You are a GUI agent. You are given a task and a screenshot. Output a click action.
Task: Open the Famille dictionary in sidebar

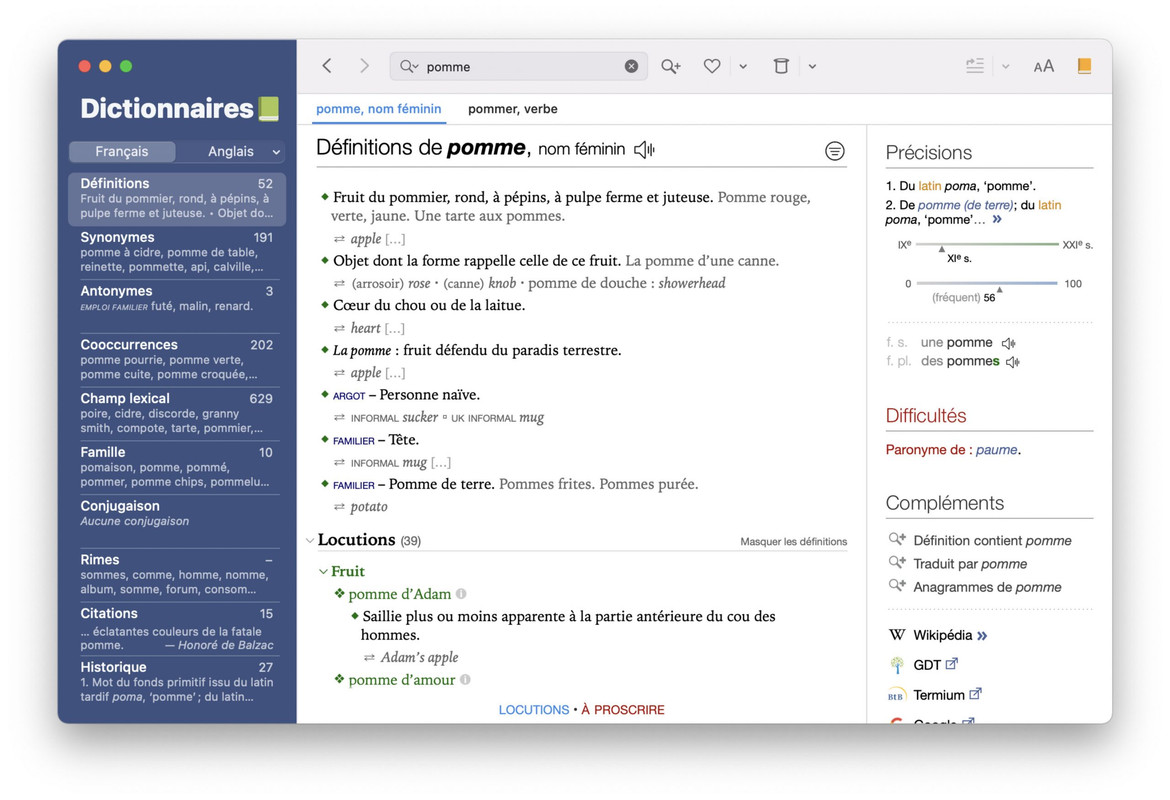click(177, 467)
